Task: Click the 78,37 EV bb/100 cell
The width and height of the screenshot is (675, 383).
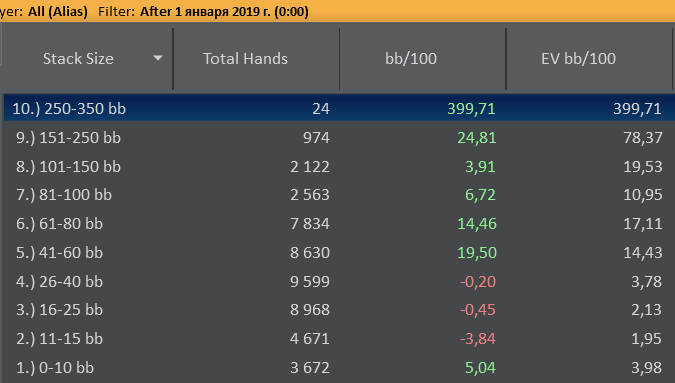Action: tap(643, 138)
